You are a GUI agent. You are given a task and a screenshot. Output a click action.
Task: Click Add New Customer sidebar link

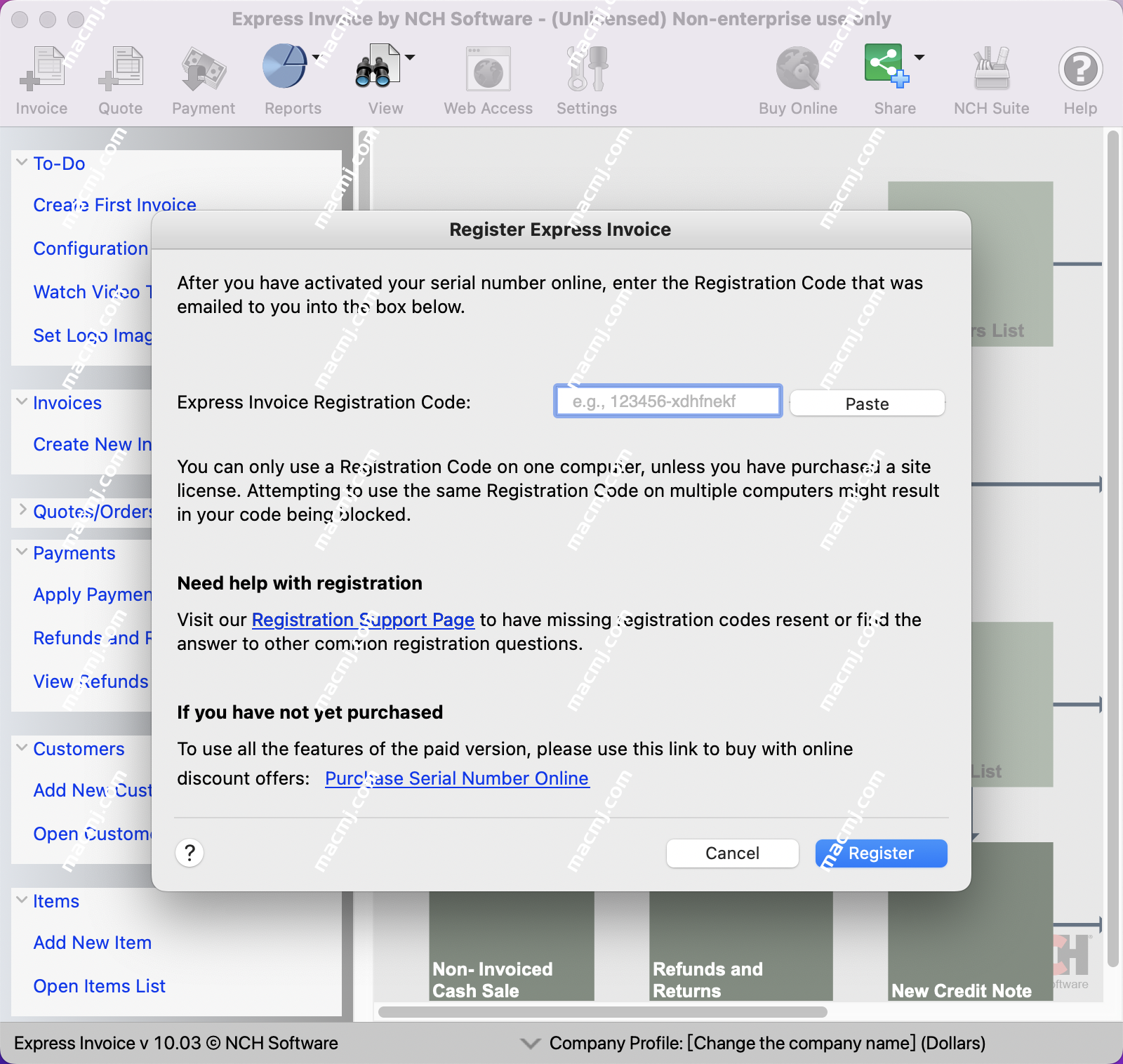click(93, 790)
